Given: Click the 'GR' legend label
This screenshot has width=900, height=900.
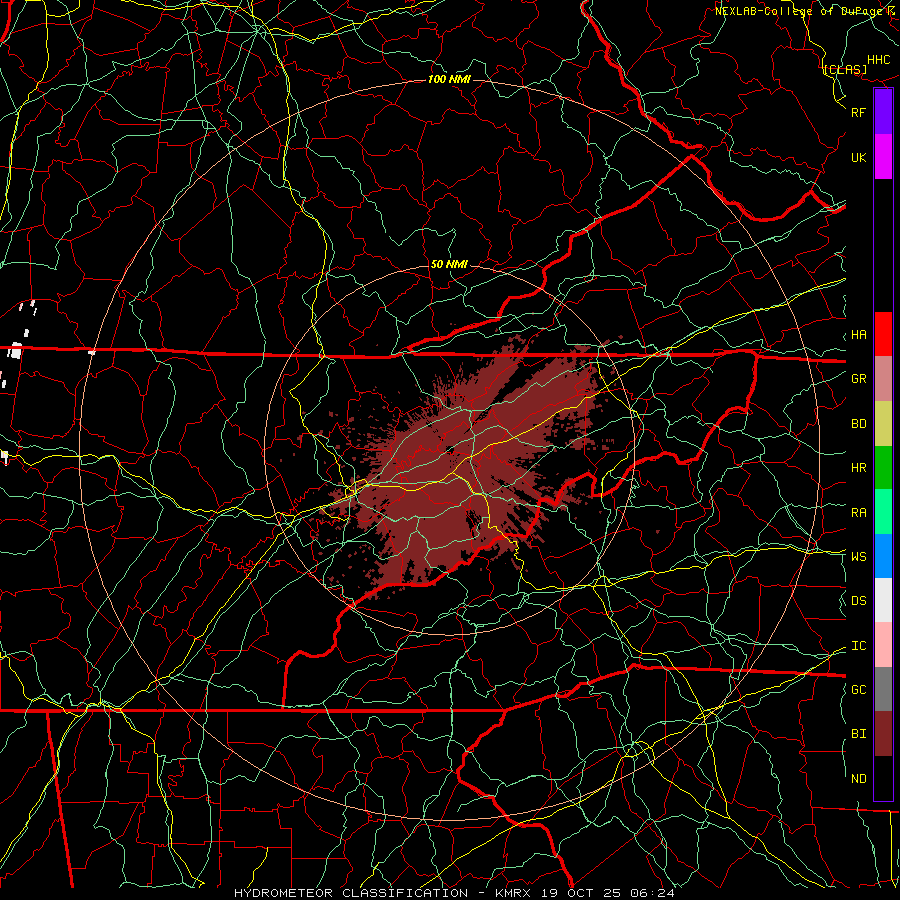Looking at the screenshot, I should [x=859, y=379].
